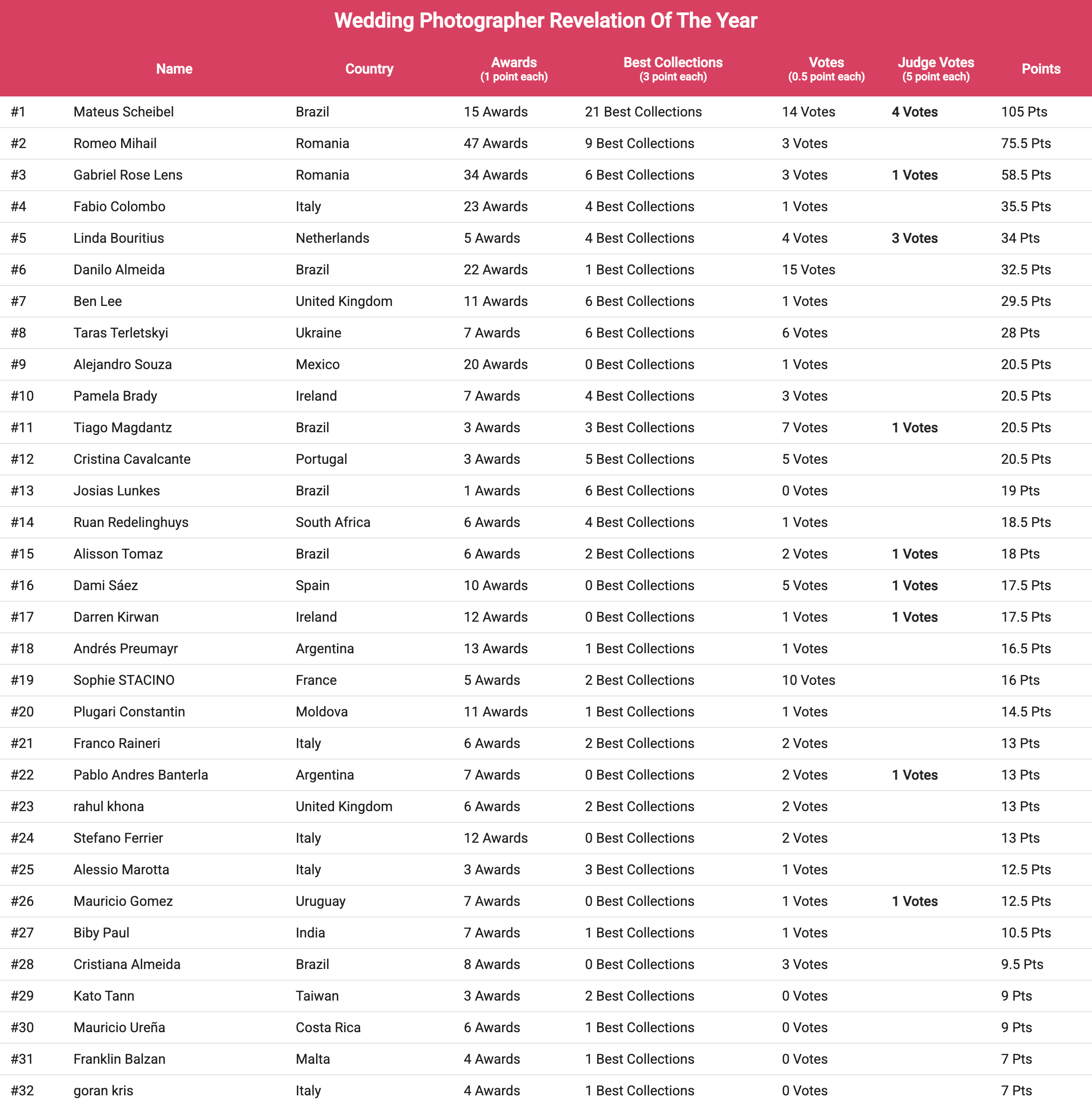Open Romeo Mihail's profile link
The width and height of the screenshot is (1092, 1106).
[115, 143]
